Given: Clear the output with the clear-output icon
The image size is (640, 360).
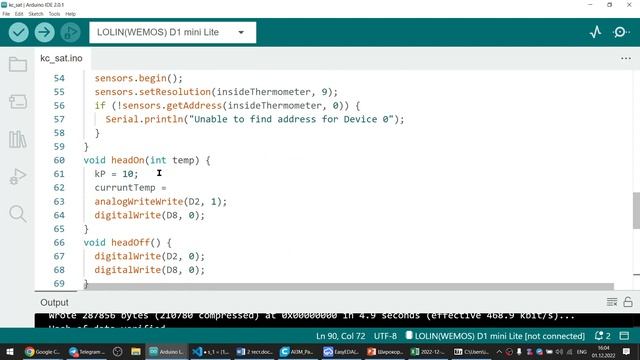Looking at the screenshot, I should 612,302.
